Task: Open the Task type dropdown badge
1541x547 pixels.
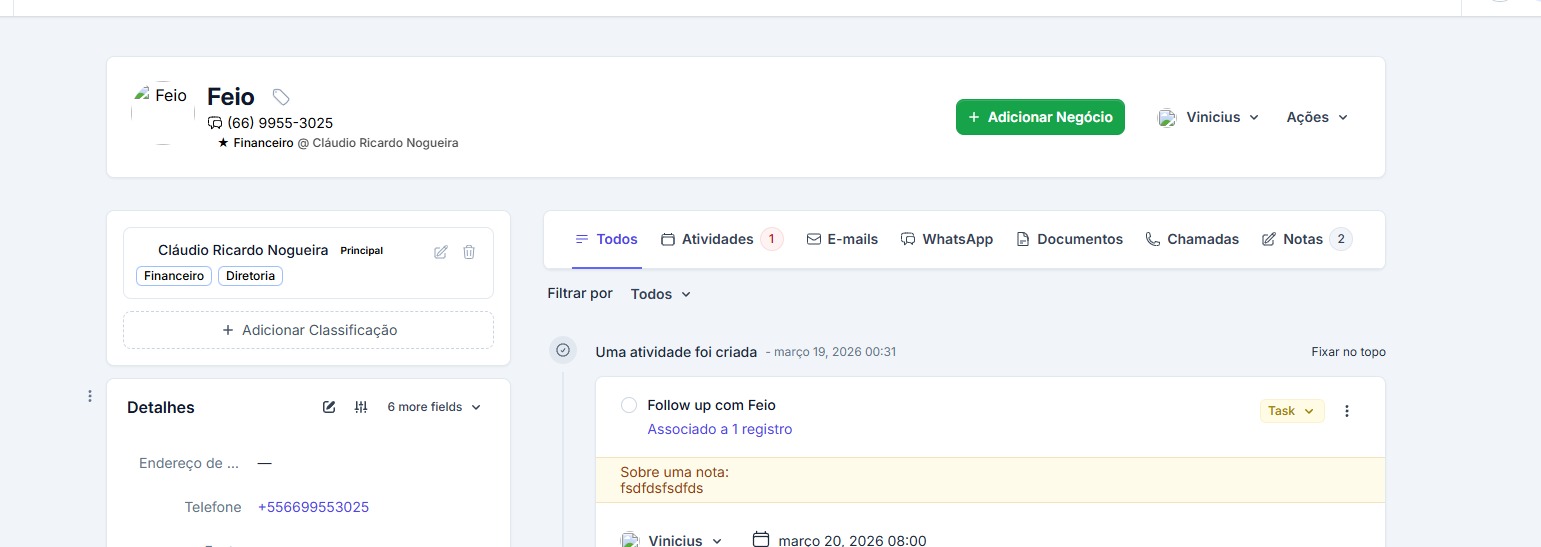Action: tap(1291, 411)
